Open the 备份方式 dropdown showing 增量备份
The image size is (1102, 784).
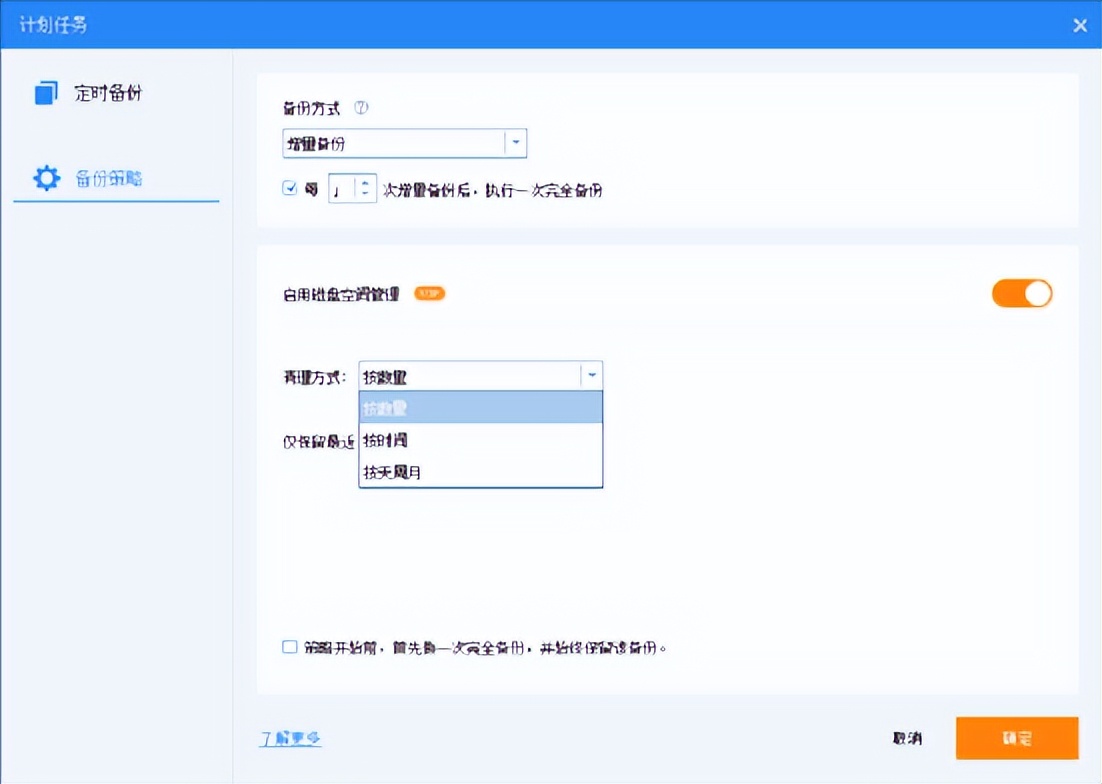click(400, 143)
